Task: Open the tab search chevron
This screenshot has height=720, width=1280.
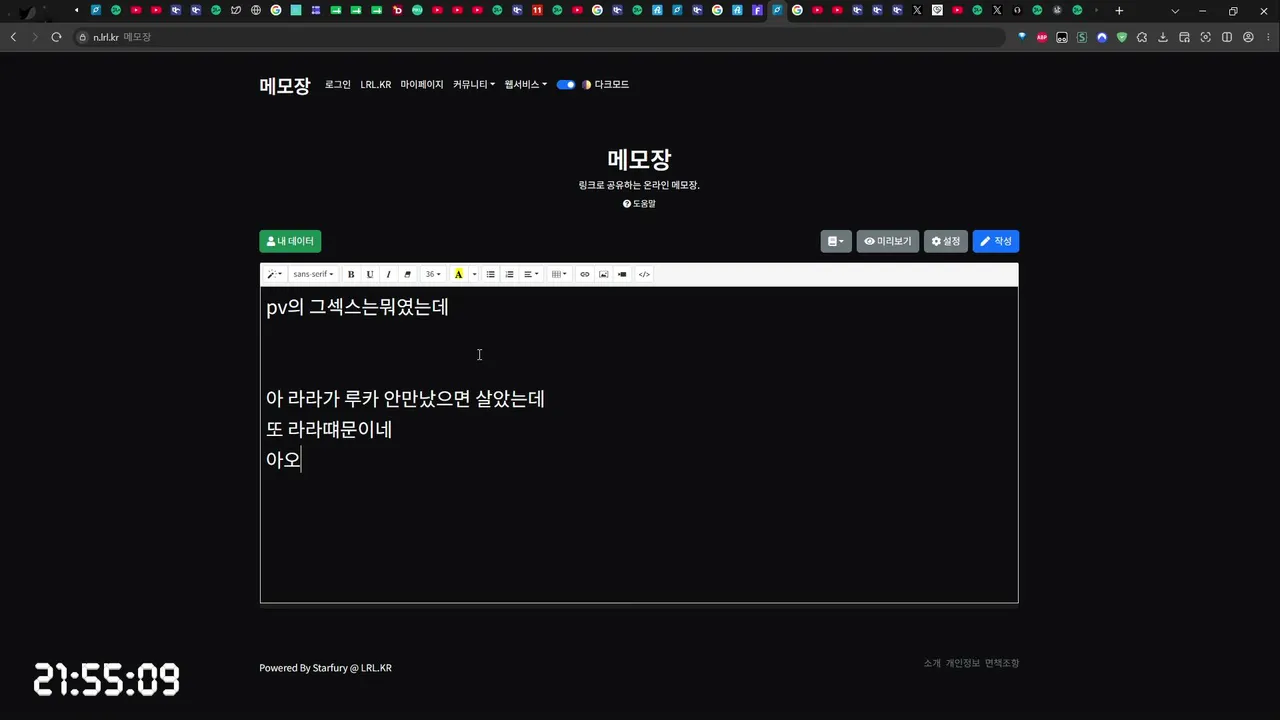Action: (x=1175, y=11)
